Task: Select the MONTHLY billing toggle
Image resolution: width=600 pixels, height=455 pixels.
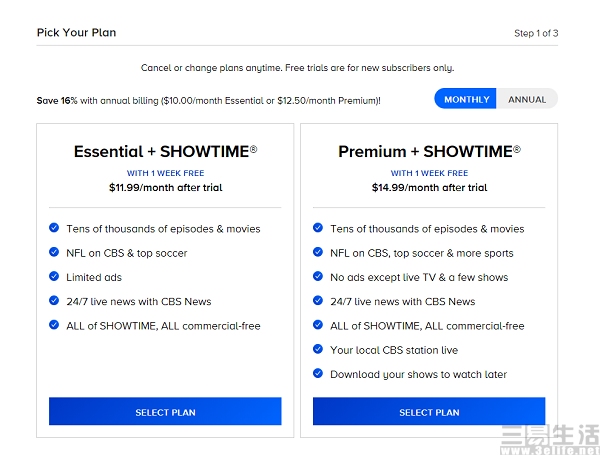Action: click(x=466, y=99)
